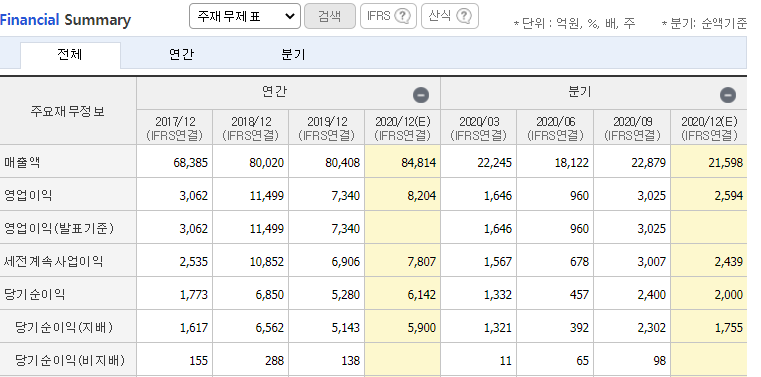
Task: Click the 당기순이익(지배) row label
Action: 64,328
